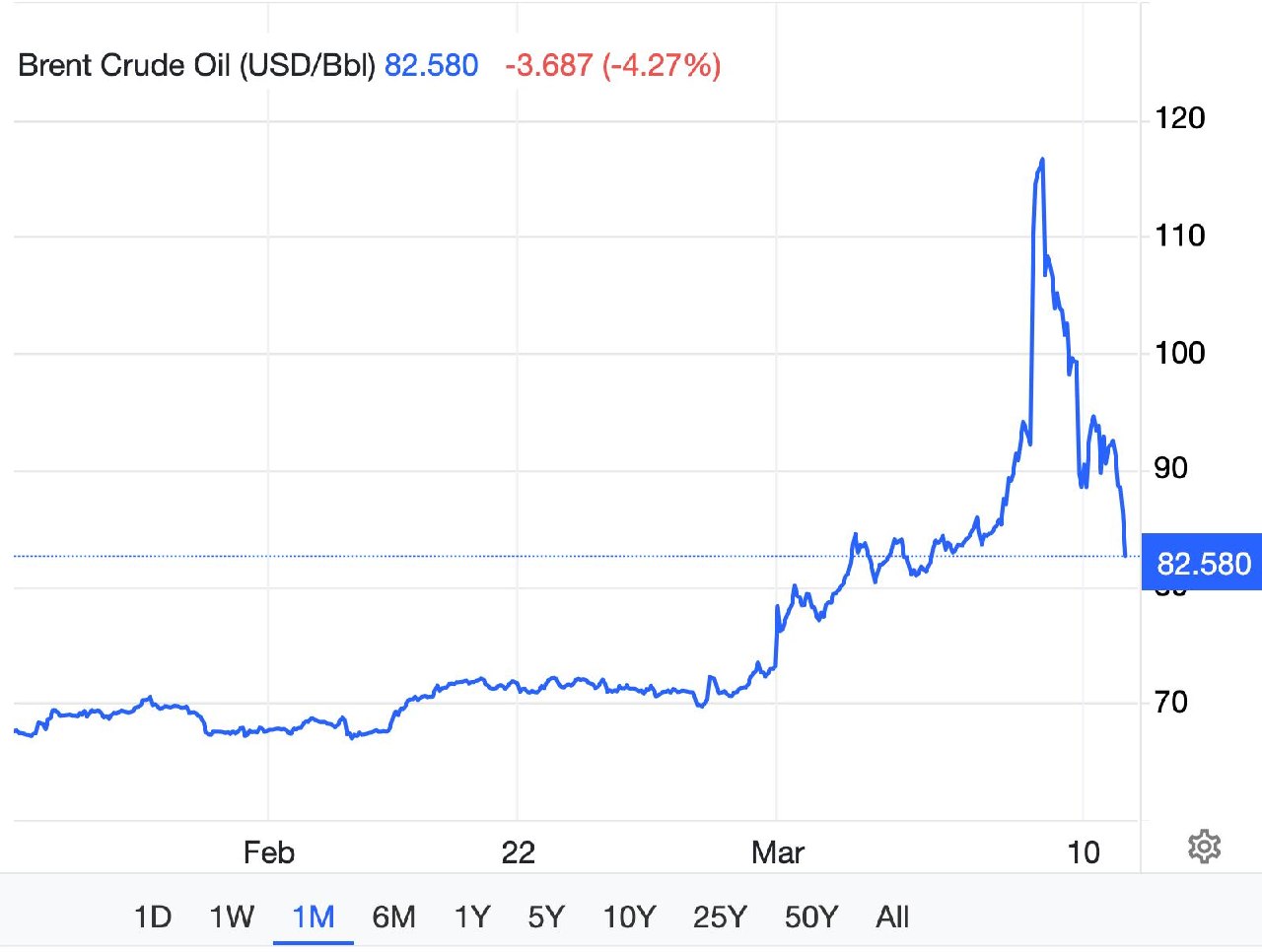Click the current price value 82.580 header
This screenshot has height=952, width=1262.
[431, 66]
